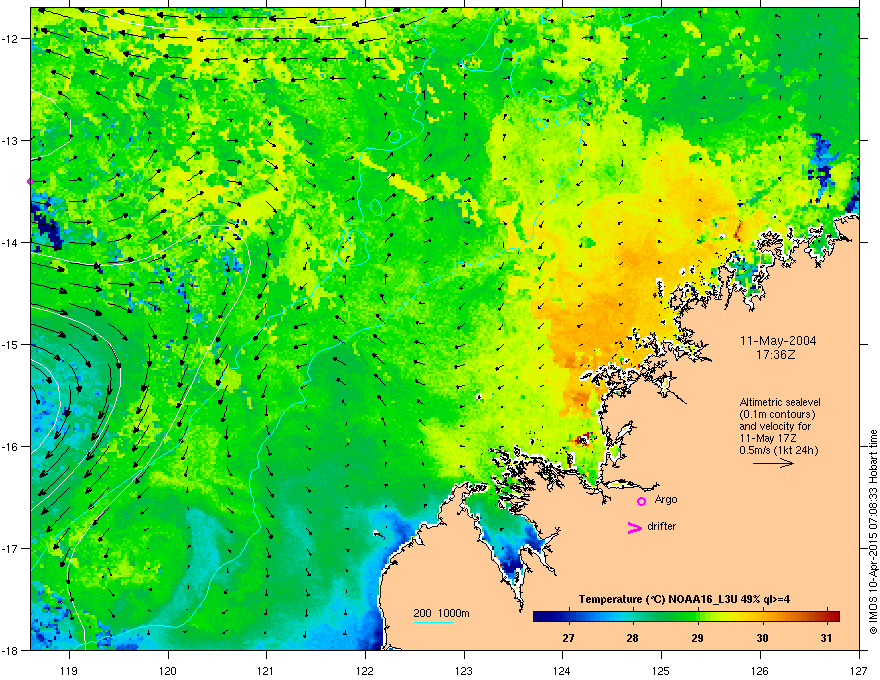Click the colorbar tick label '27'

tap(569, 638)
